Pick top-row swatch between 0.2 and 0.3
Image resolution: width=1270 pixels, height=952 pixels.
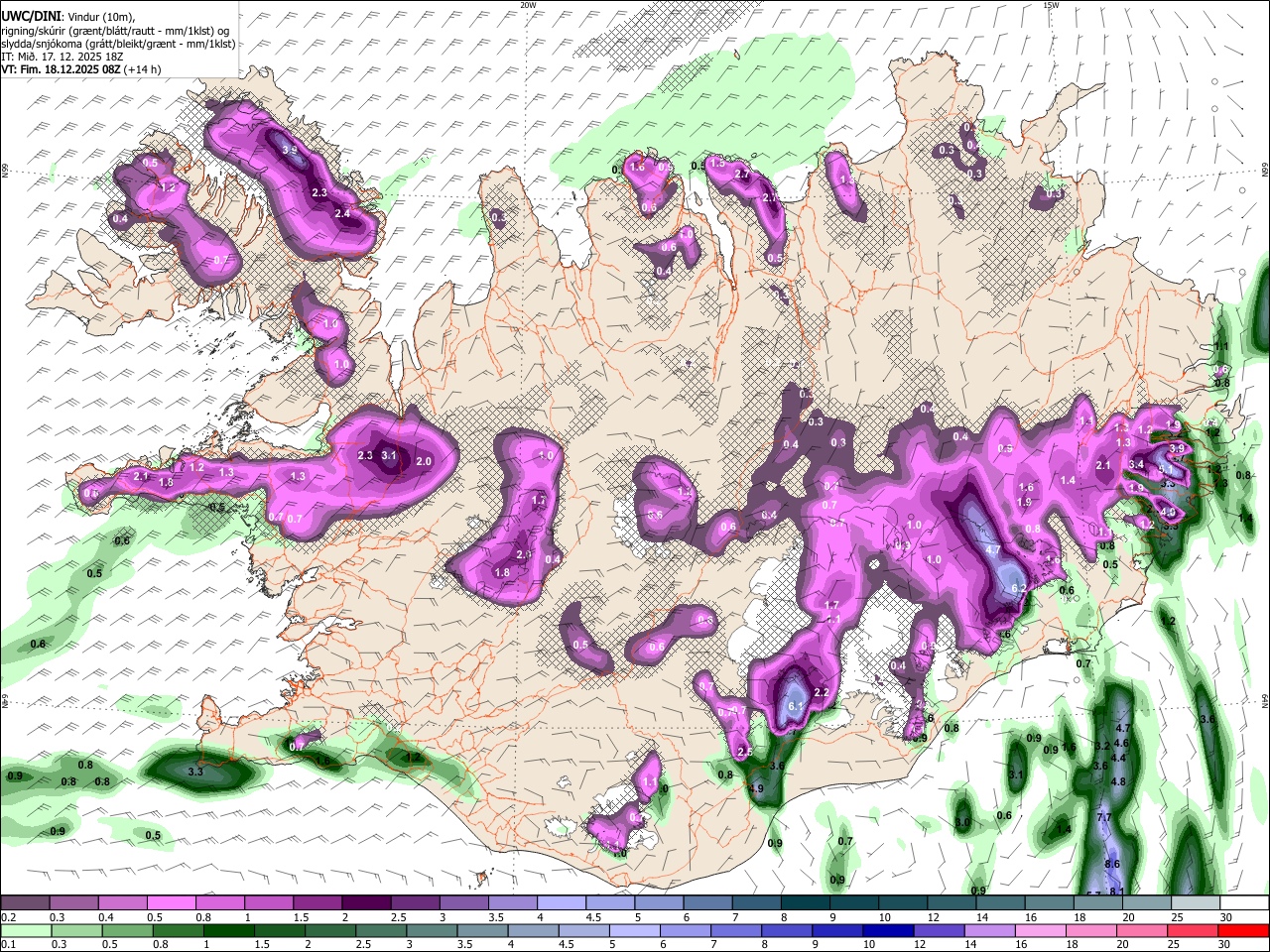pos(25,903)
